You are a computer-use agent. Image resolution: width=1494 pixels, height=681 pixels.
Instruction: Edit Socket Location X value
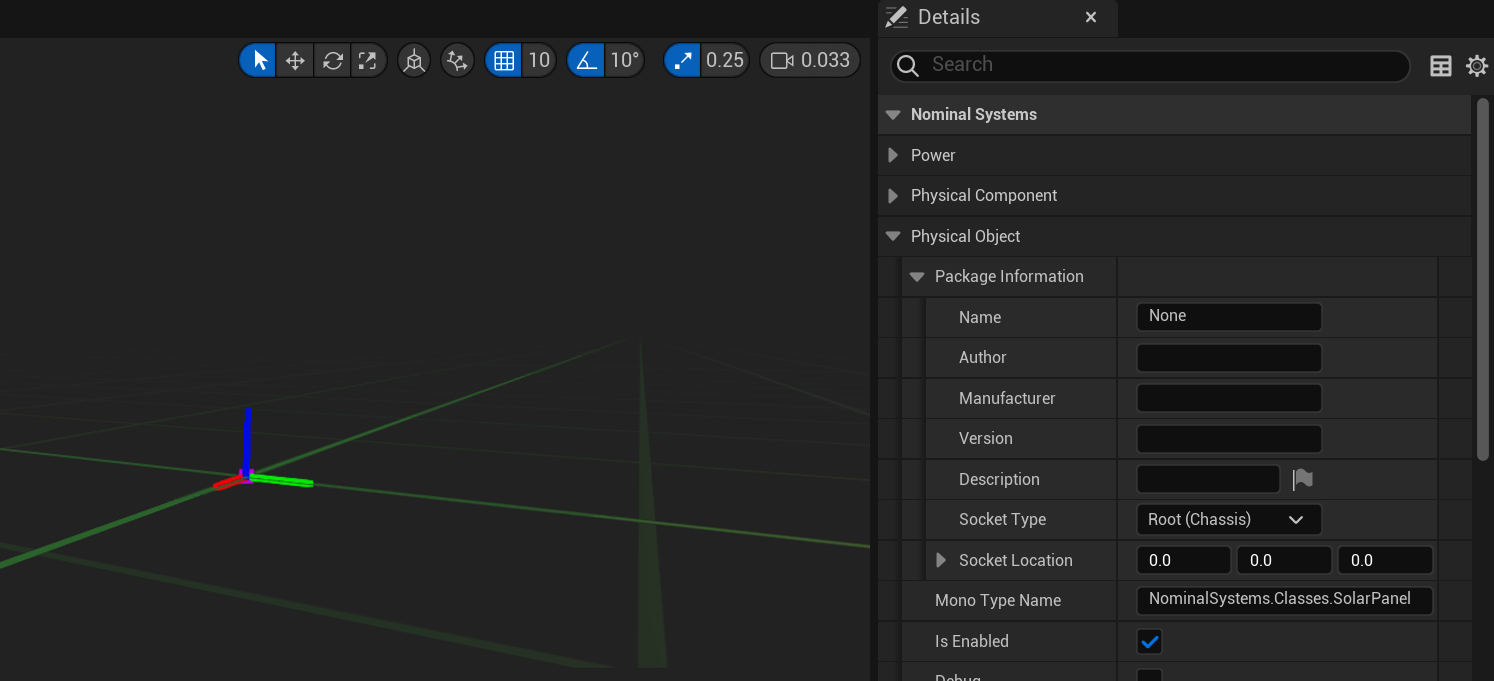pyautogui.click(x=1184, y=560)
